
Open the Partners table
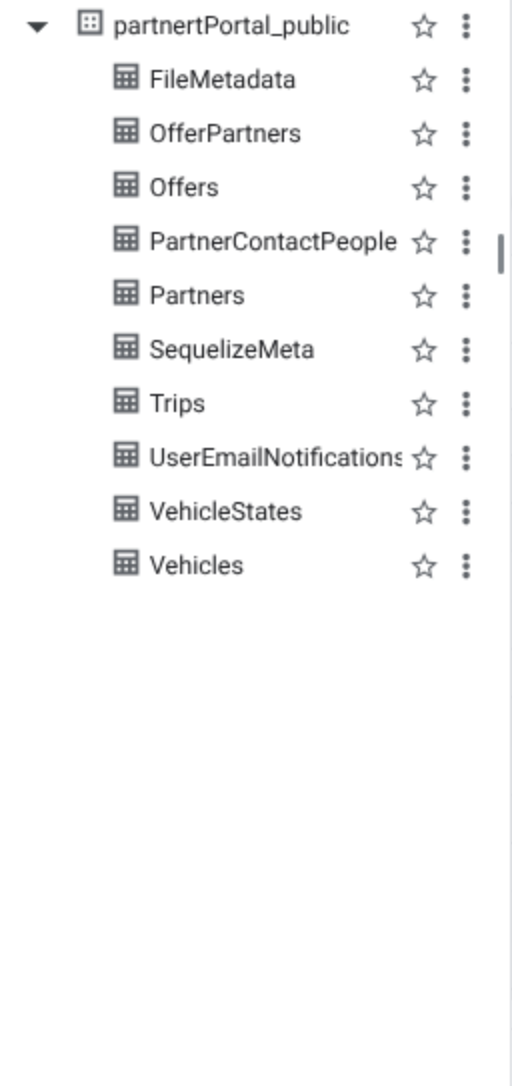click(x=197, y=296)
